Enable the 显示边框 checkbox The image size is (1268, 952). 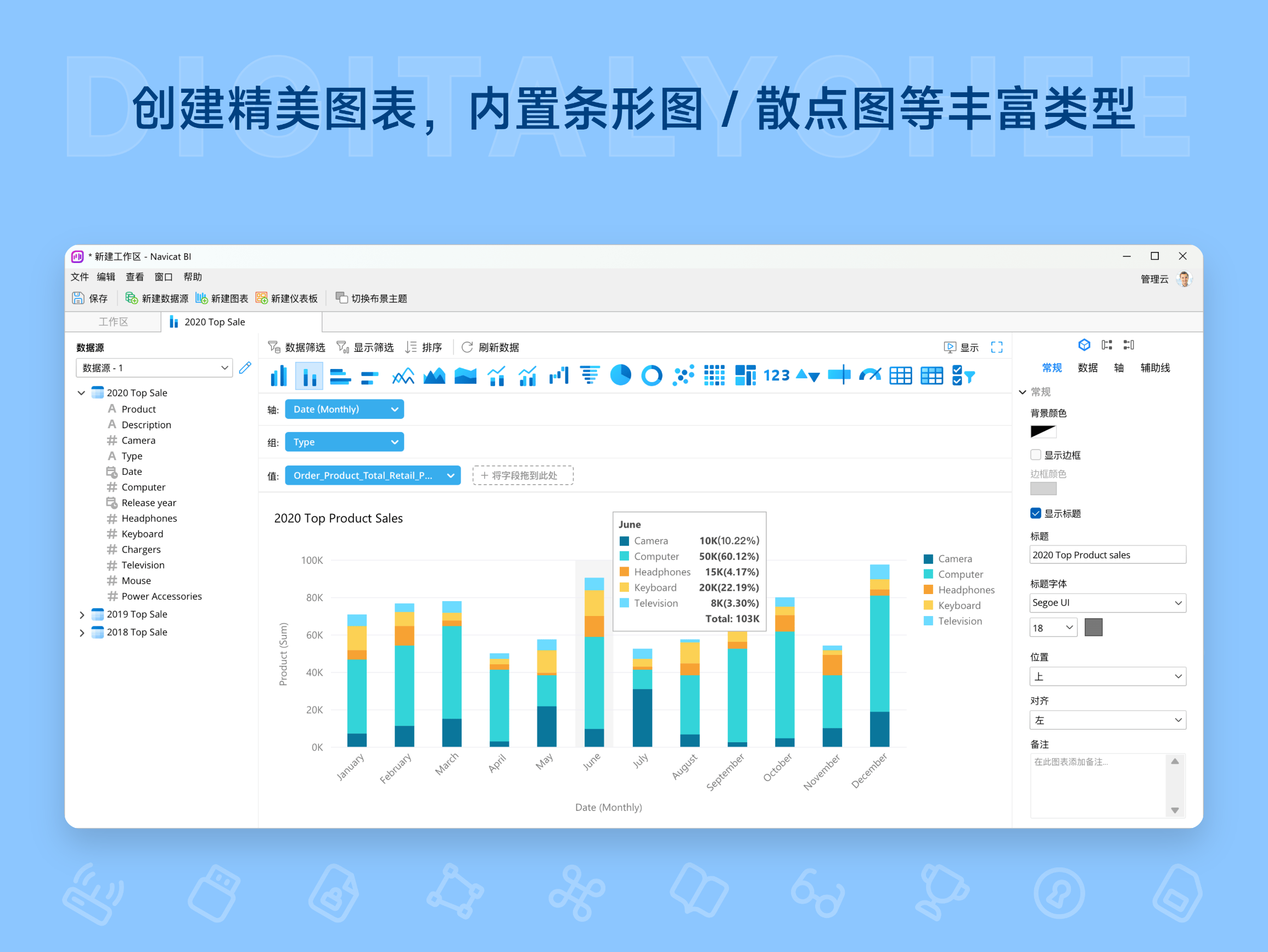point(1035,454)
